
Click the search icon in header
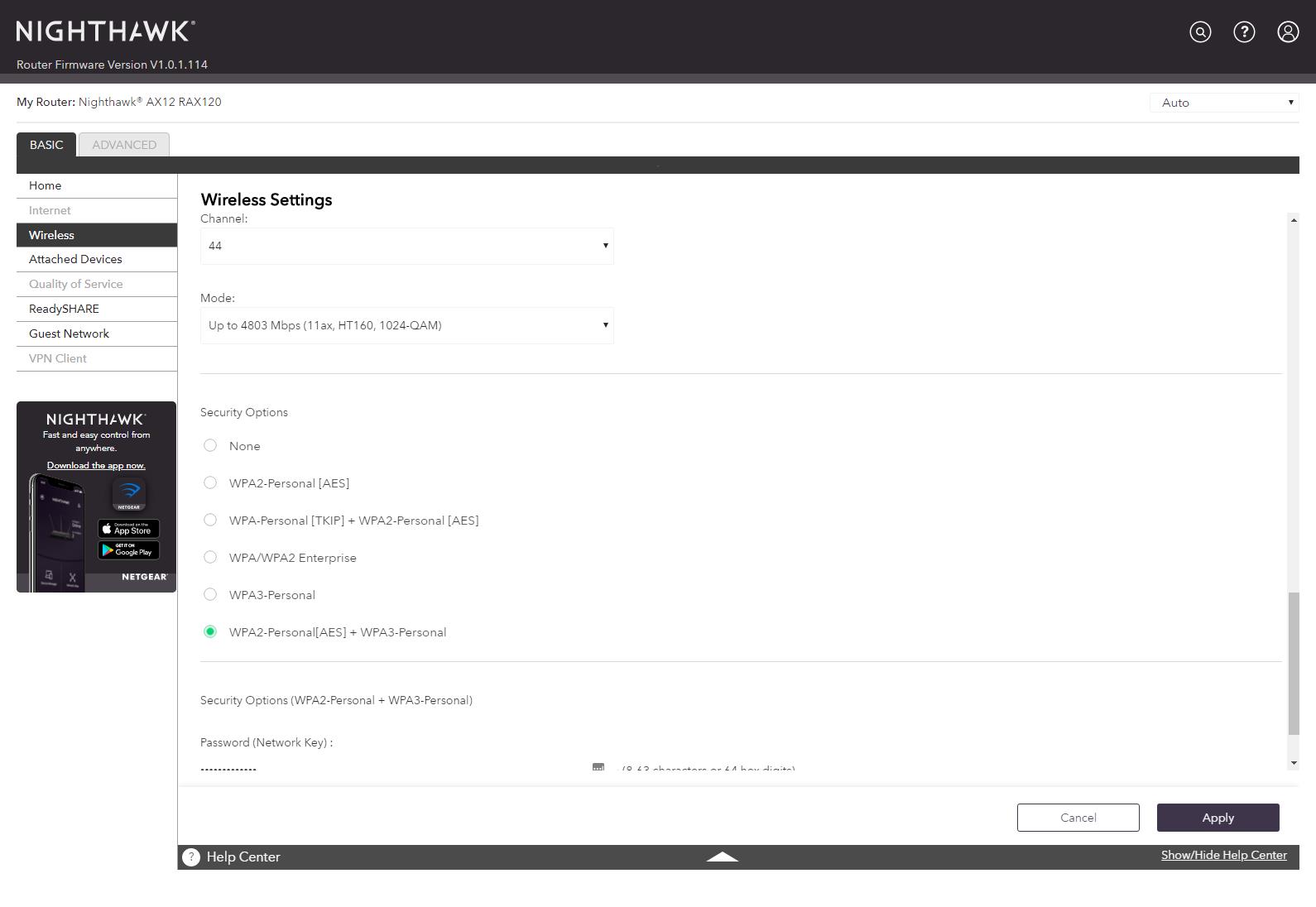1200,32
